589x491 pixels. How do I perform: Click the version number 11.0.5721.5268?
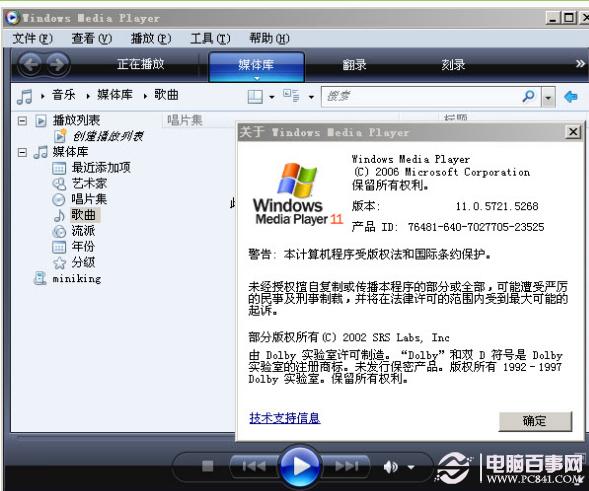click(497, 206)
